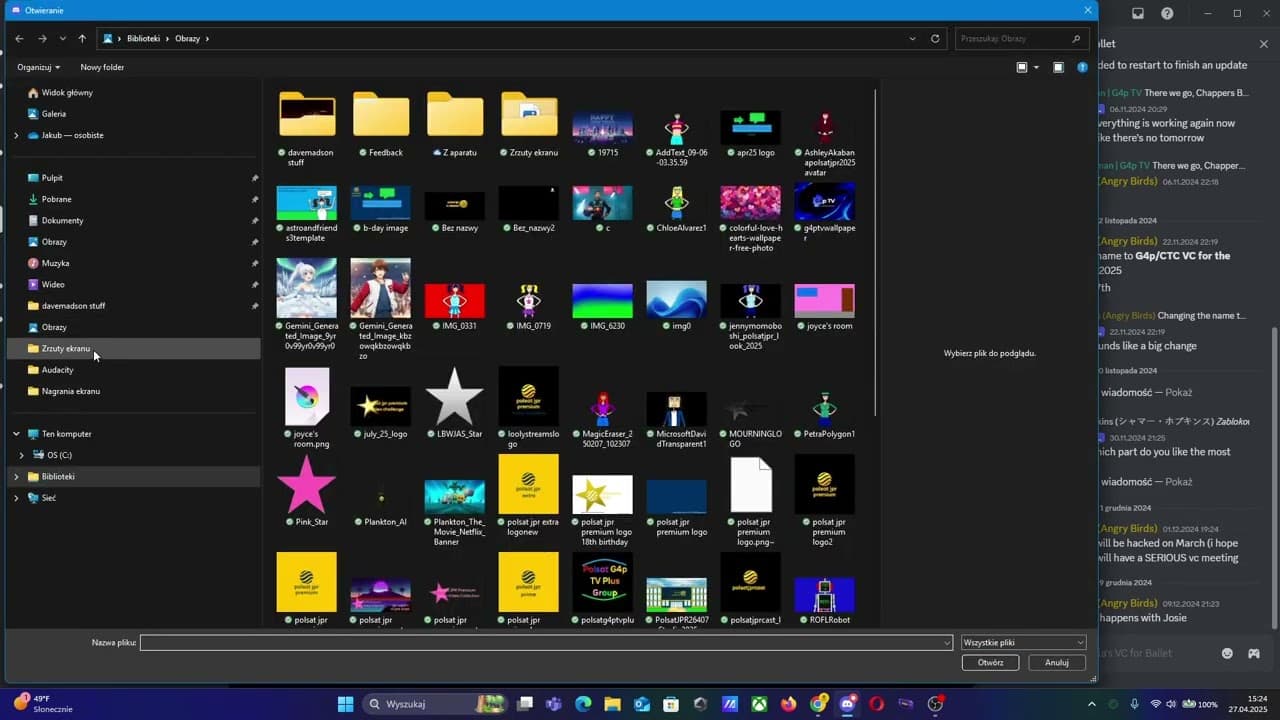1280x720 pixels.
Task: Expand the OS (C:) drive node
Action: tap(22, 455)
